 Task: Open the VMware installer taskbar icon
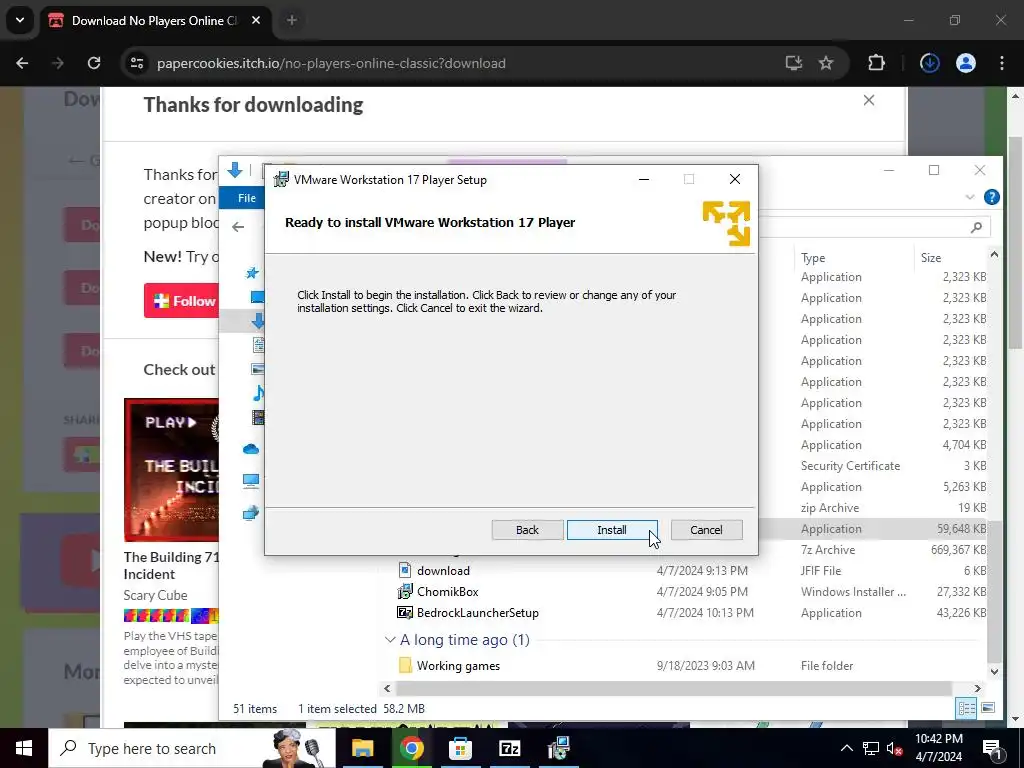click(x=558, y=748)
